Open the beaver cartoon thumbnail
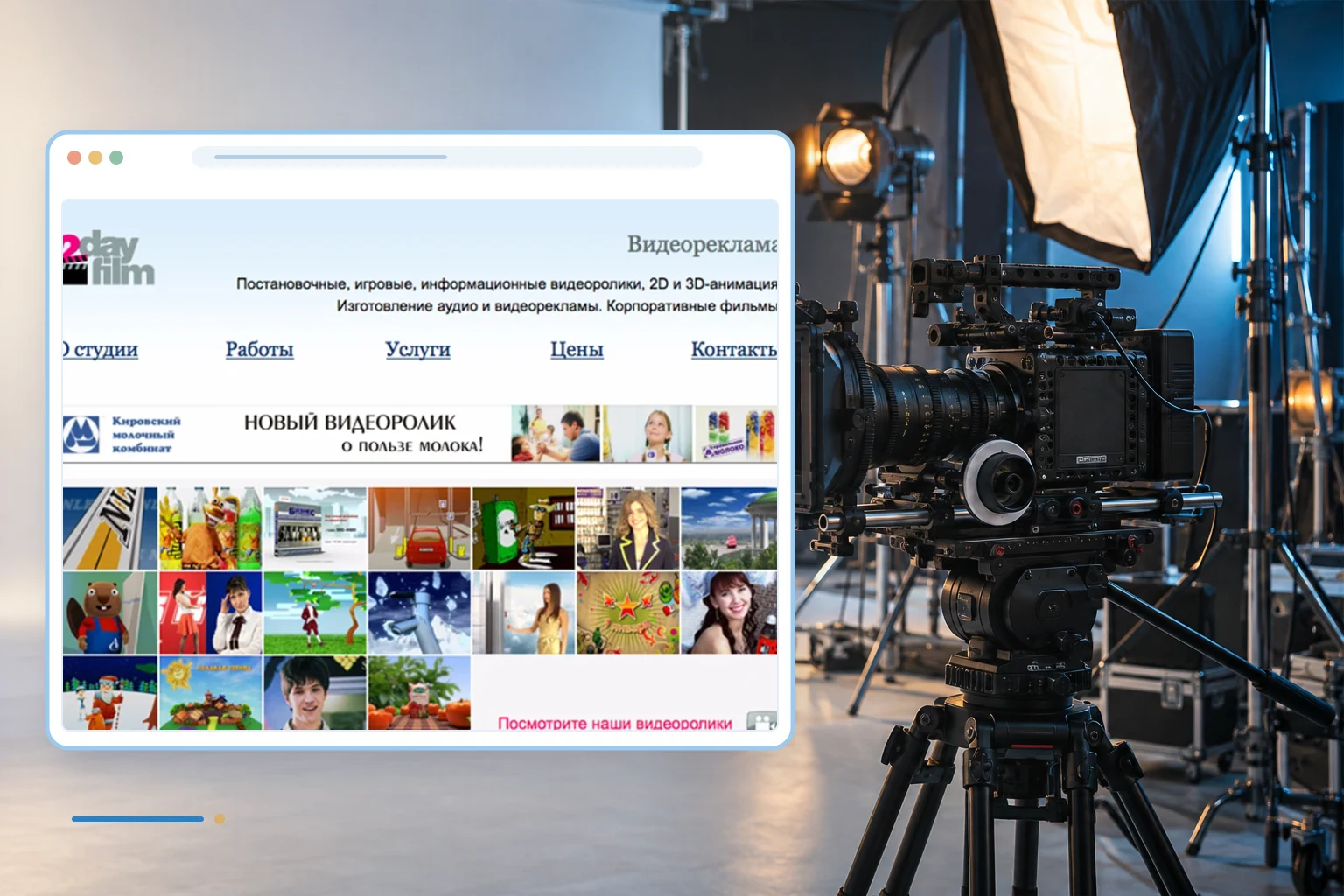Screen dimensions: 1344x896 [x=110, y=612]
